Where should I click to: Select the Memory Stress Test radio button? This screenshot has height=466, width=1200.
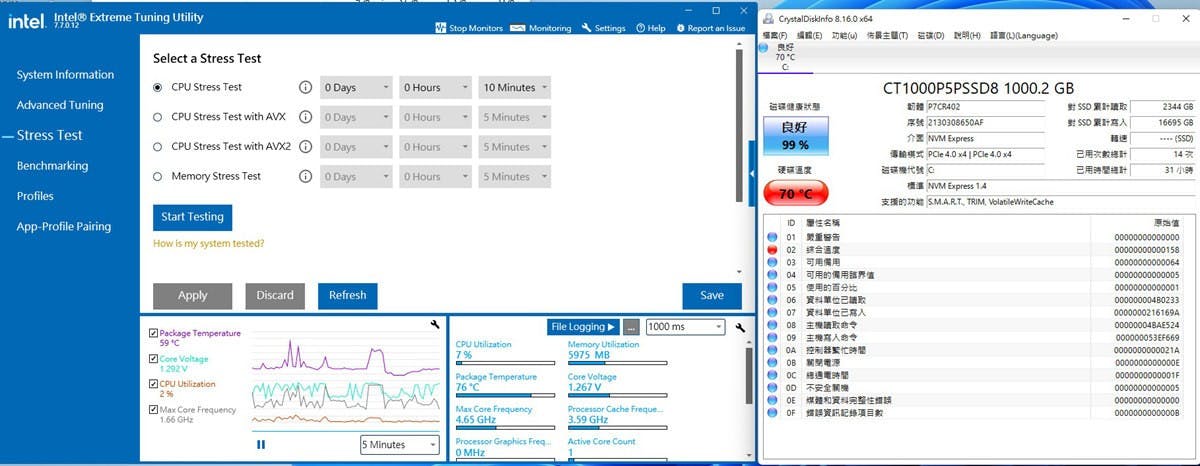tap(158, 177)
